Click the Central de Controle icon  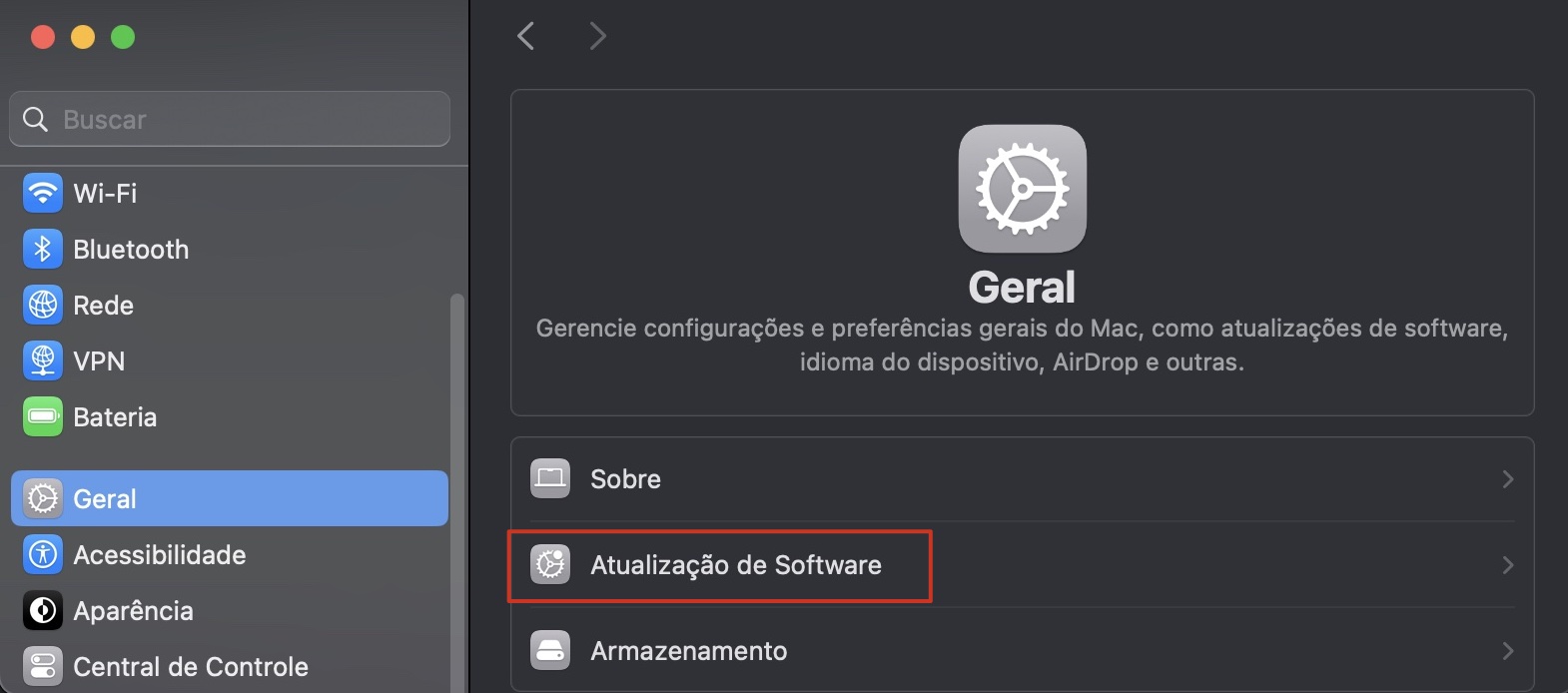41,666
